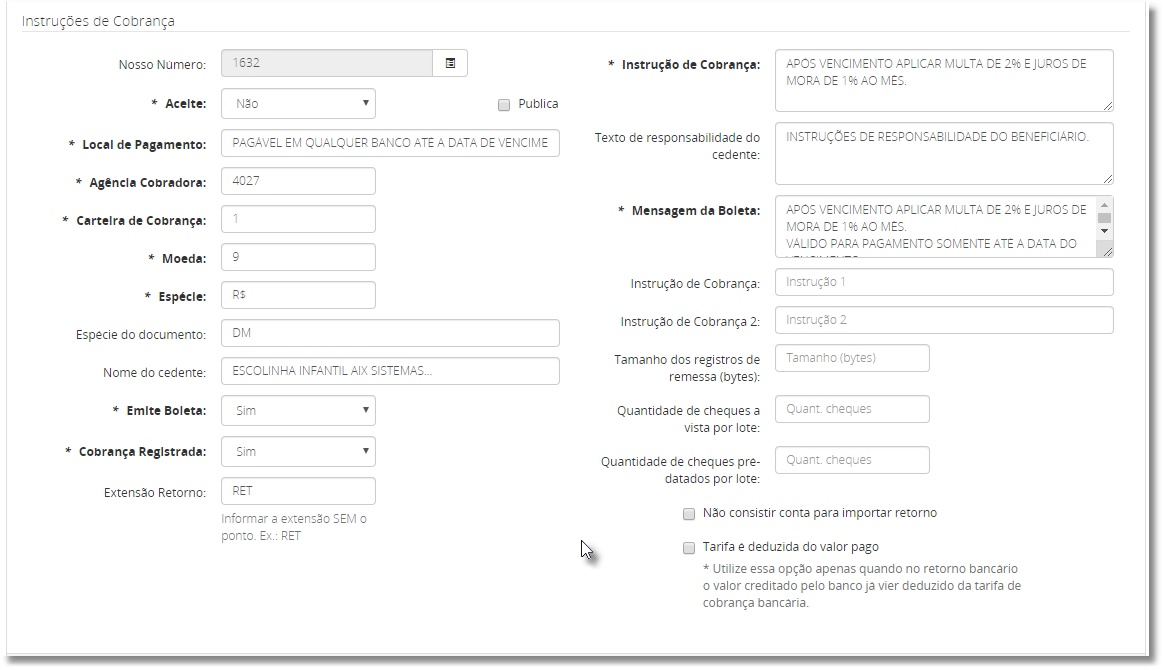Enable the Publica checkbox
This screenshot has height=670, width=1163.
click(x=504, y=104)
